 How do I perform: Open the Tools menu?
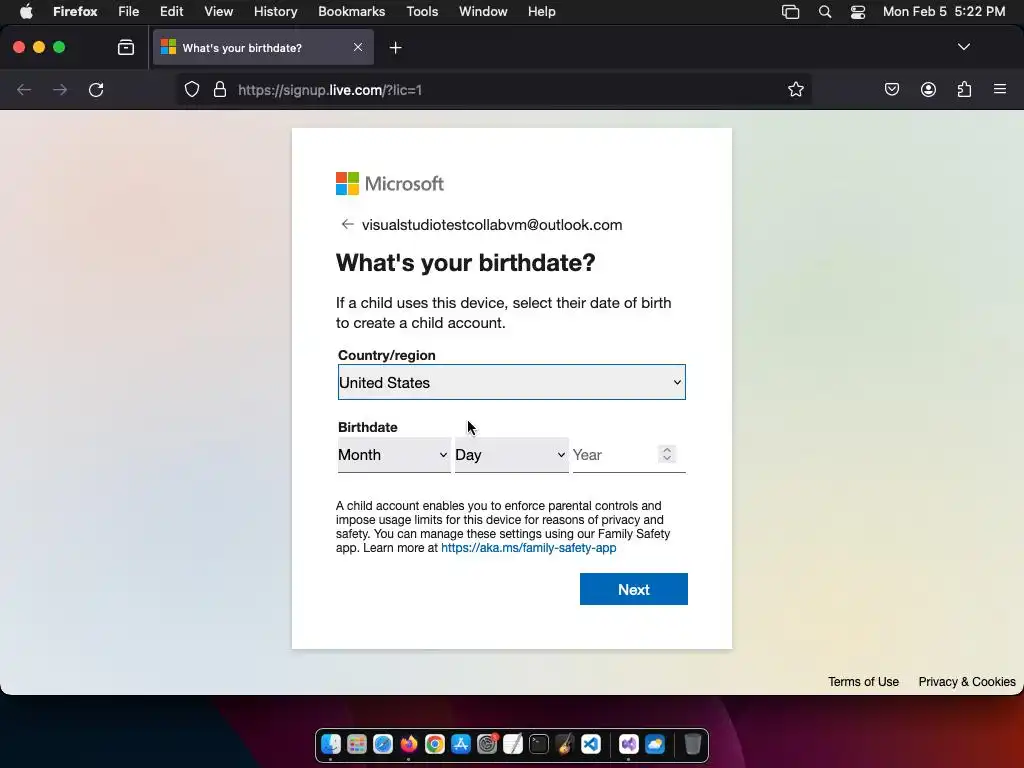pyautogui.click(x=422, y=12)
